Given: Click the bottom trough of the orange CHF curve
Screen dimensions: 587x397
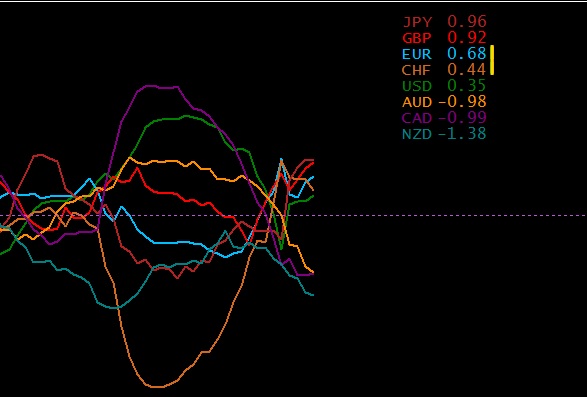Looking at the screenshot, I should pos(157,386).
